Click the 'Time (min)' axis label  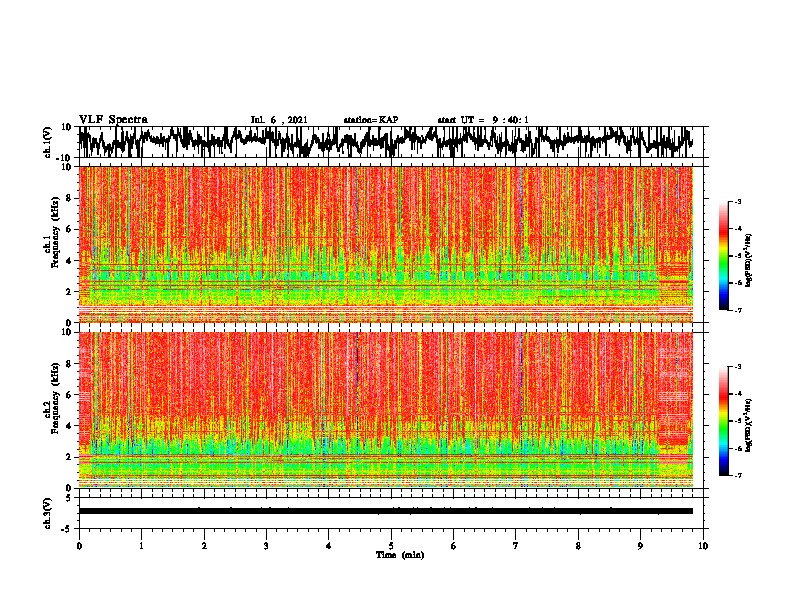pos(400,555)
